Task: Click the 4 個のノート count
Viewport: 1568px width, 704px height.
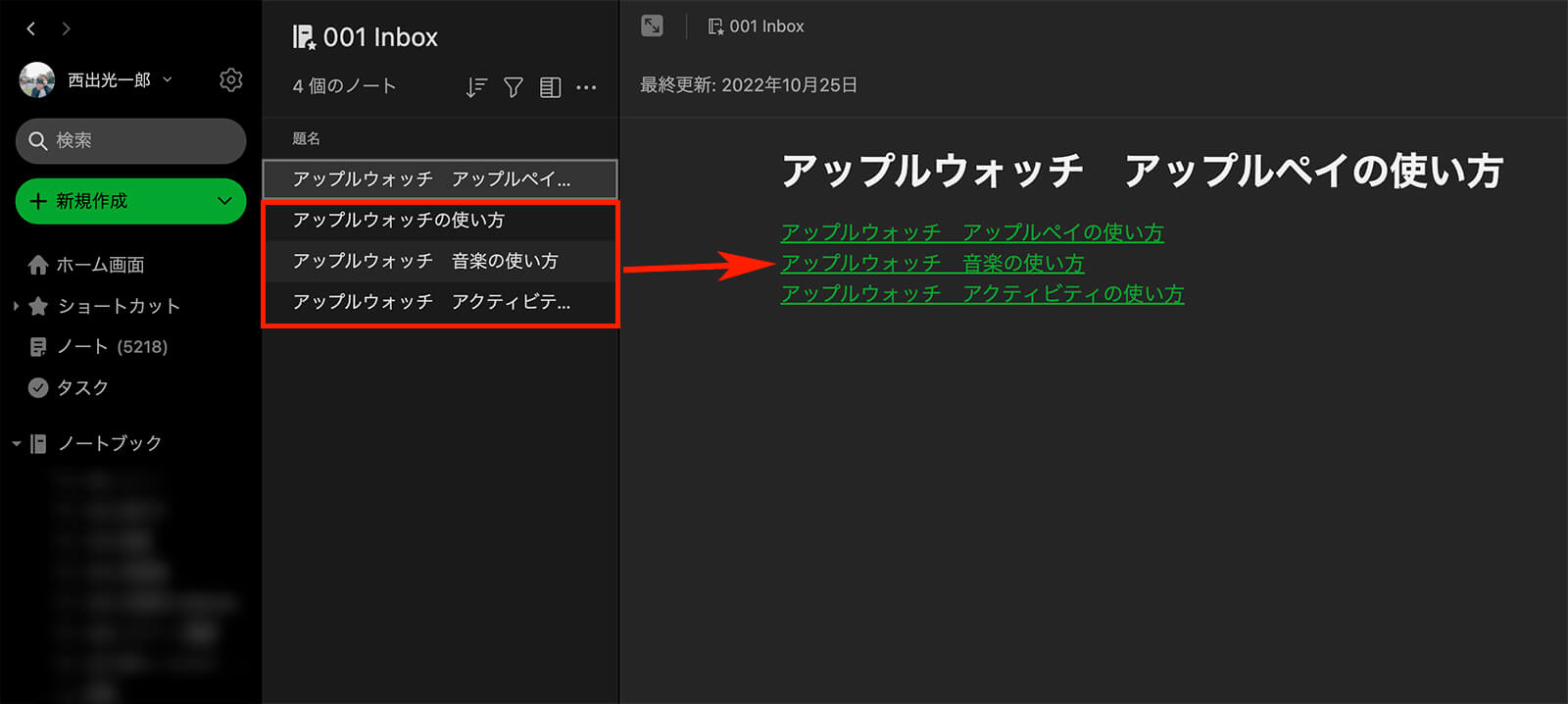Action: point(344,86)
